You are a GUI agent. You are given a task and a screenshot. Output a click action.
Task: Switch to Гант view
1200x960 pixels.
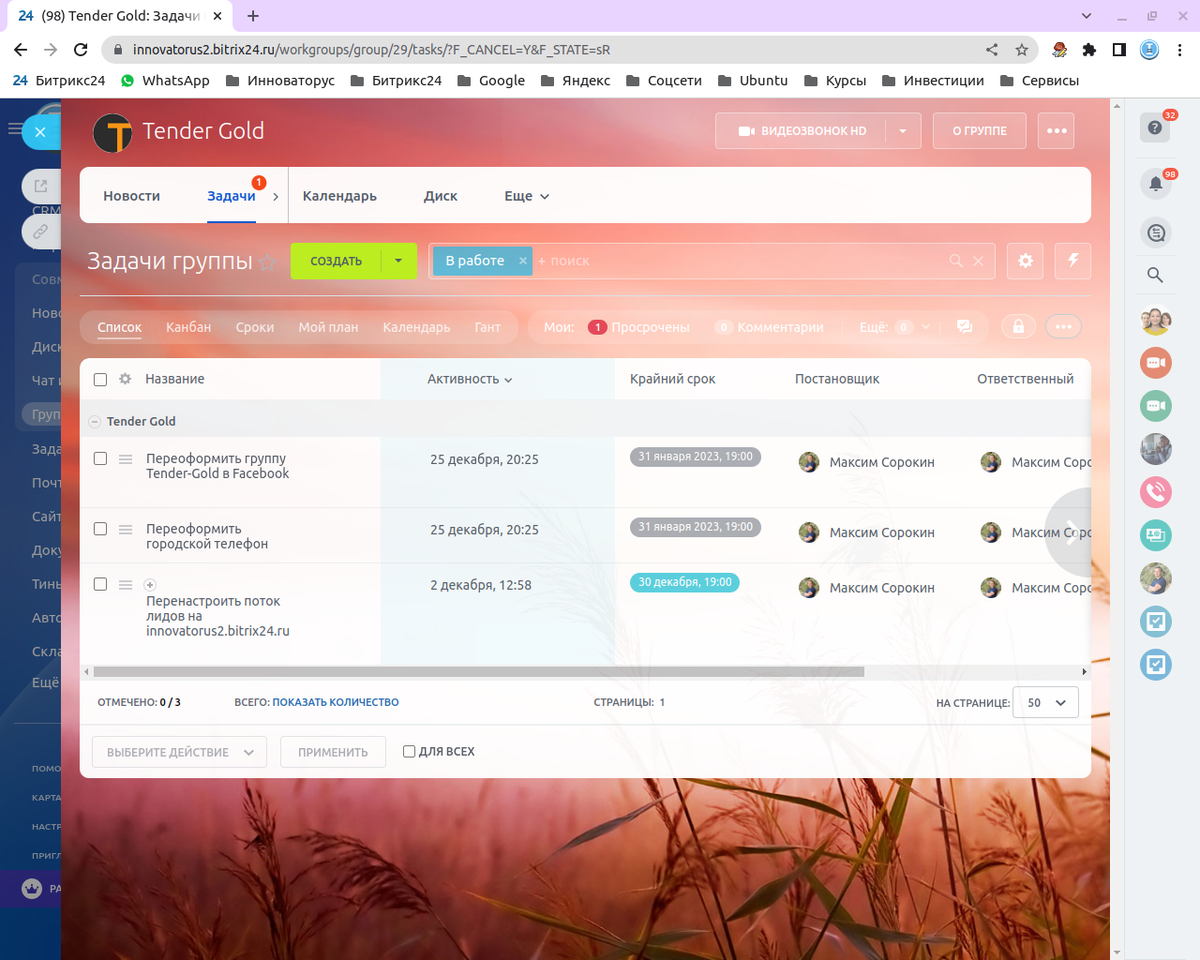(488, 327)
